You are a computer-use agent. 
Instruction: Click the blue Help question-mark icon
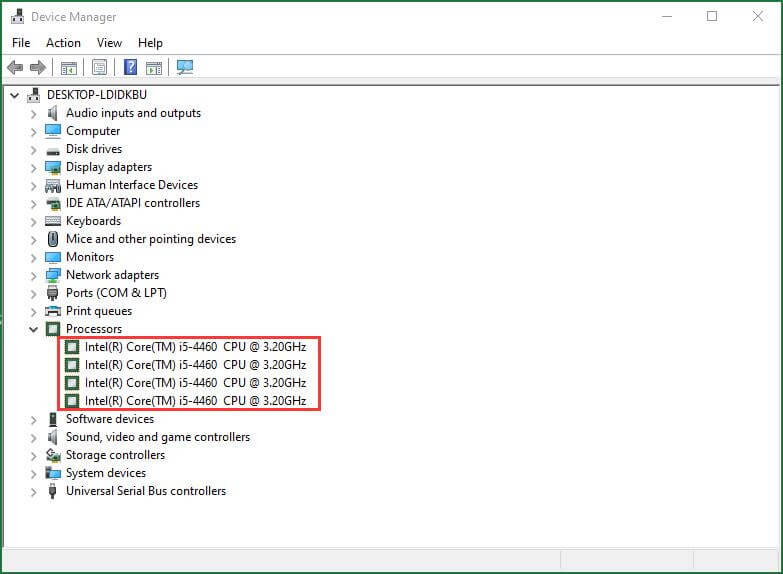click(x=130, y=67)
